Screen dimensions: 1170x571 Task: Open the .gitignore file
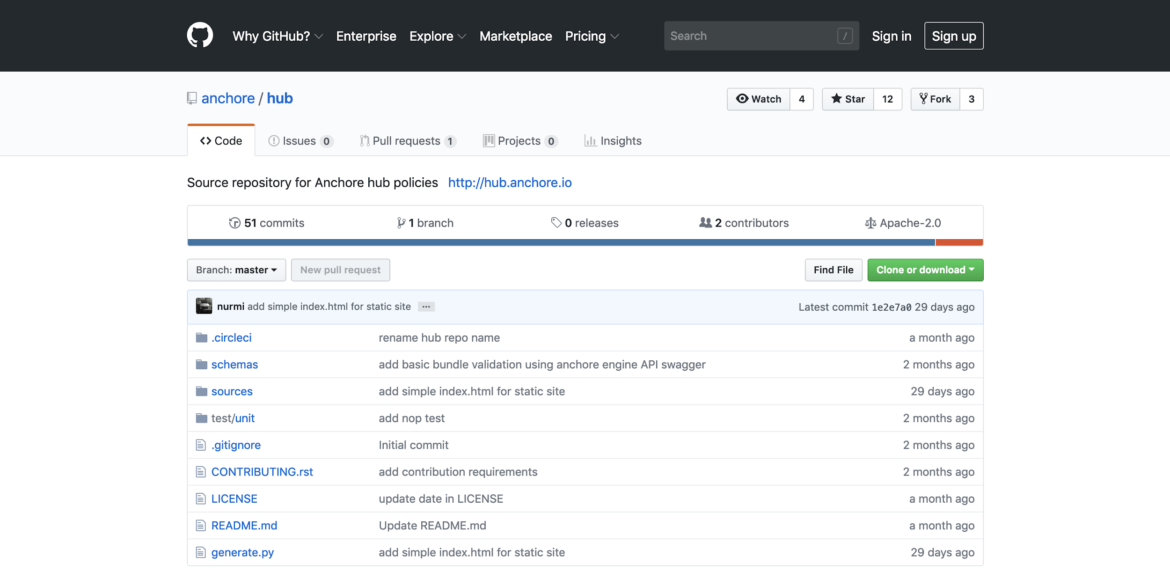tap(236, 445)
